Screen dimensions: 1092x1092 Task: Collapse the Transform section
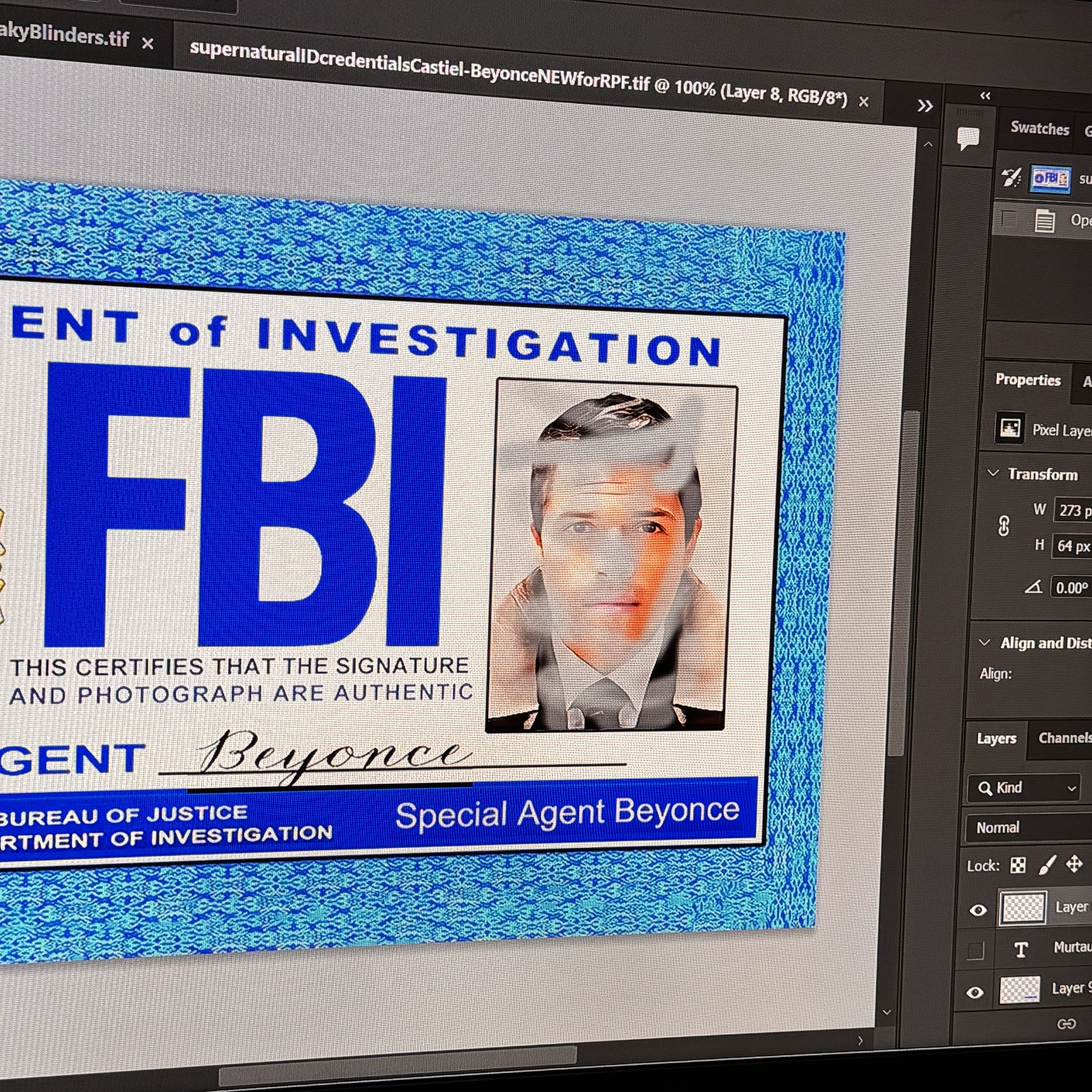(x=993, y=473)
